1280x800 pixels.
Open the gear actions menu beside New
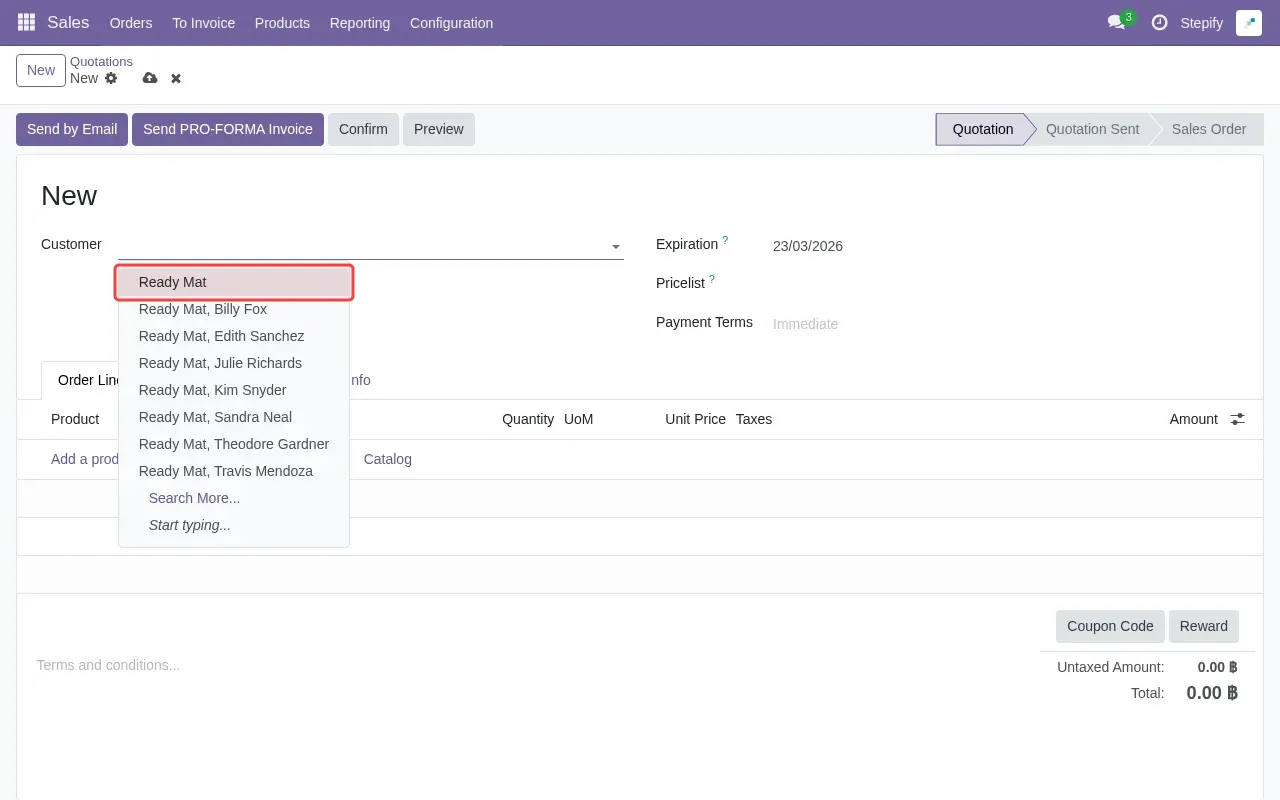(111, 78)
